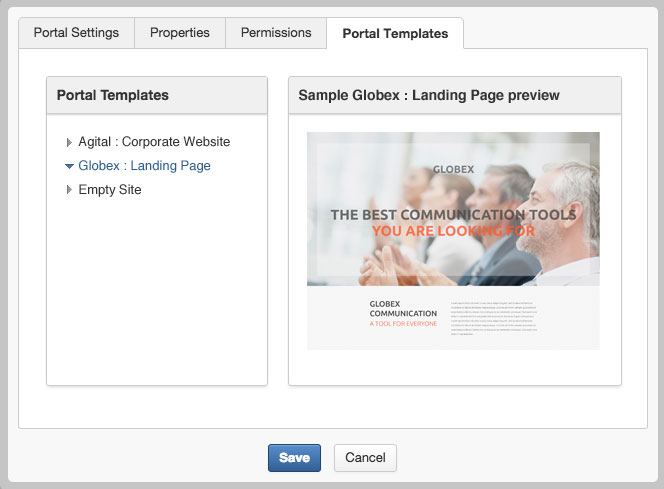
Task: Click the Globex landing page preview image
Action: [453, 241]
